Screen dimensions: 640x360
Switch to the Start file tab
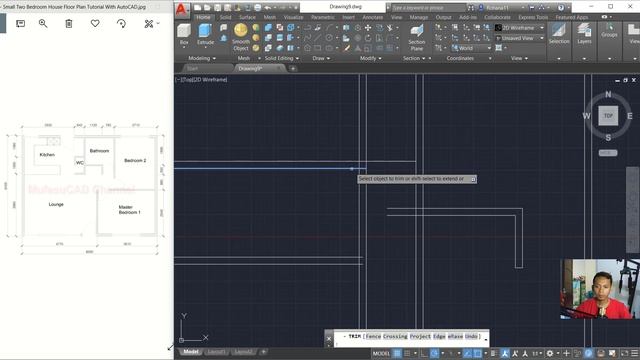193,69
